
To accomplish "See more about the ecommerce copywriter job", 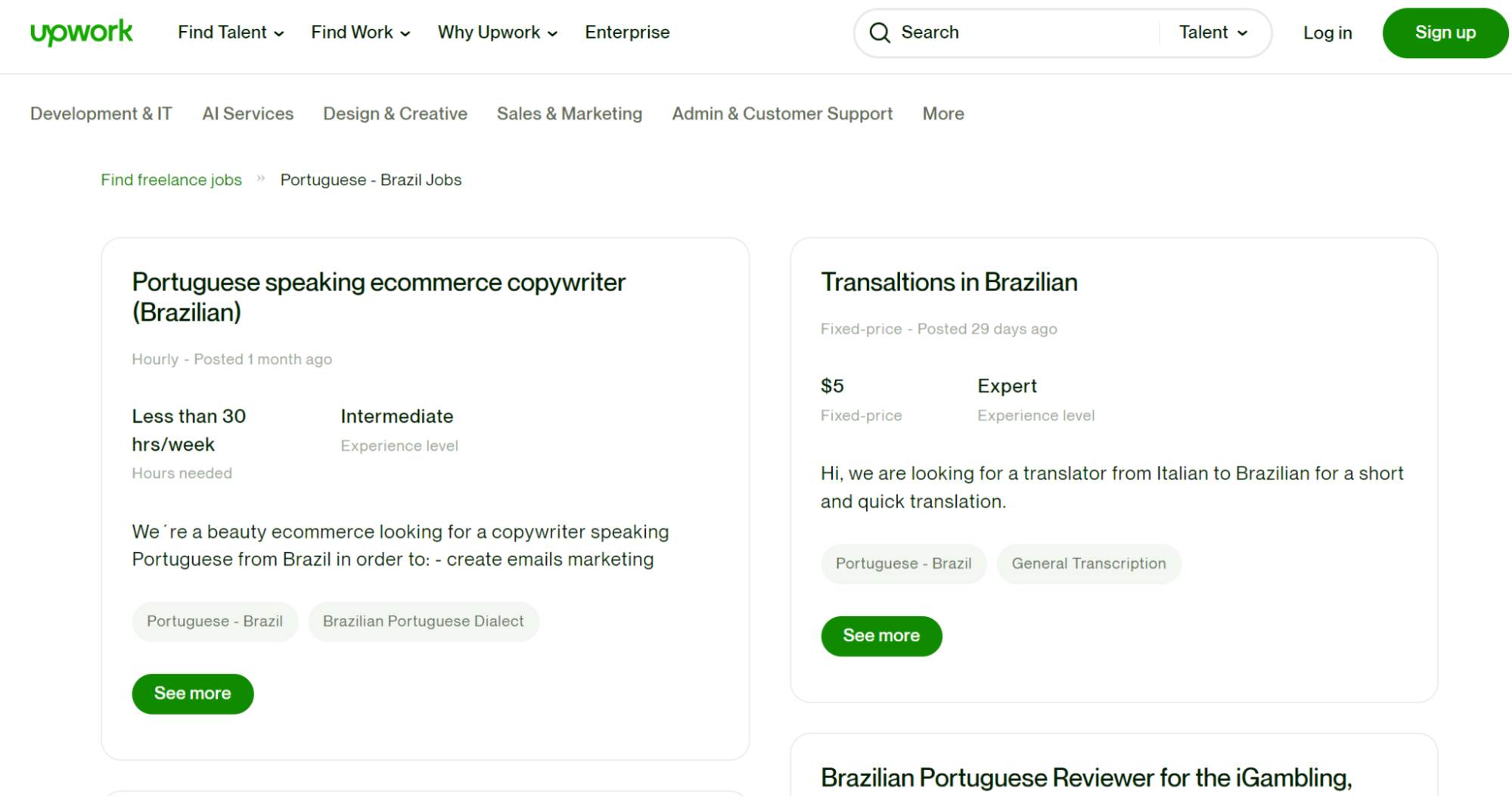I will 192,693.
